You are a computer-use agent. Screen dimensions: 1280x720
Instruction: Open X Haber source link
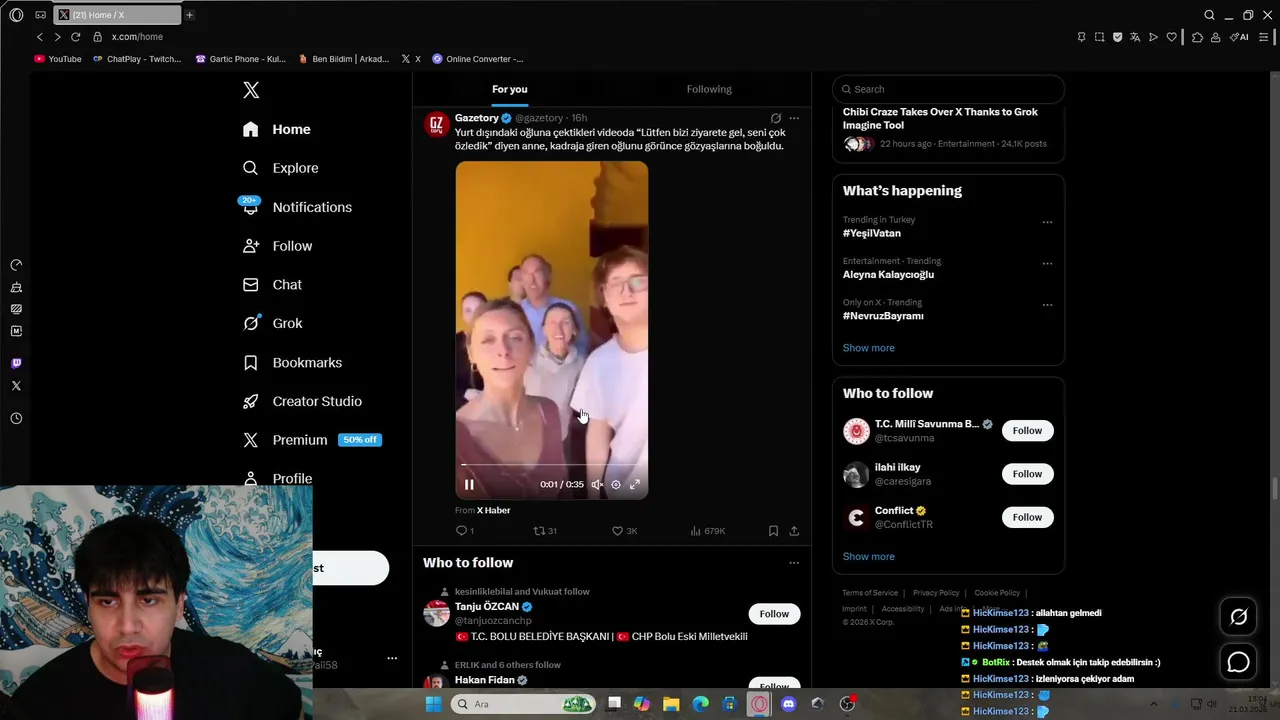click(494, 510)
